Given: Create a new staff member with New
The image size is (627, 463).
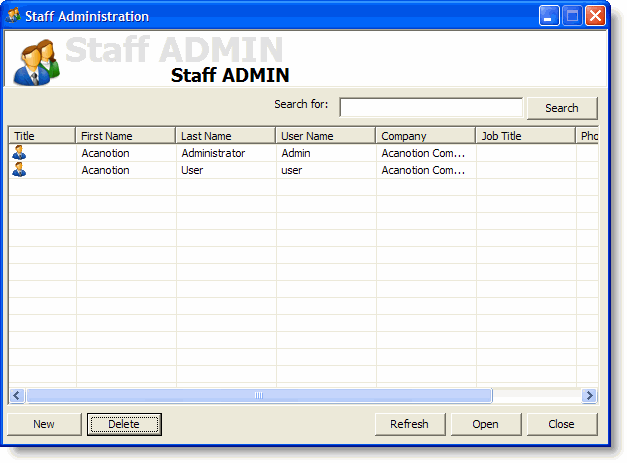Looking at the screenshot, I should 44,424.
